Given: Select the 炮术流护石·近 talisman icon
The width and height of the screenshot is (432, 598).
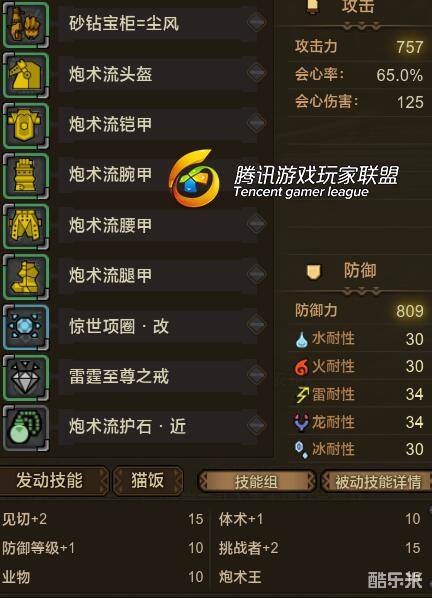Looking at the screenshot, I should 26,428.
